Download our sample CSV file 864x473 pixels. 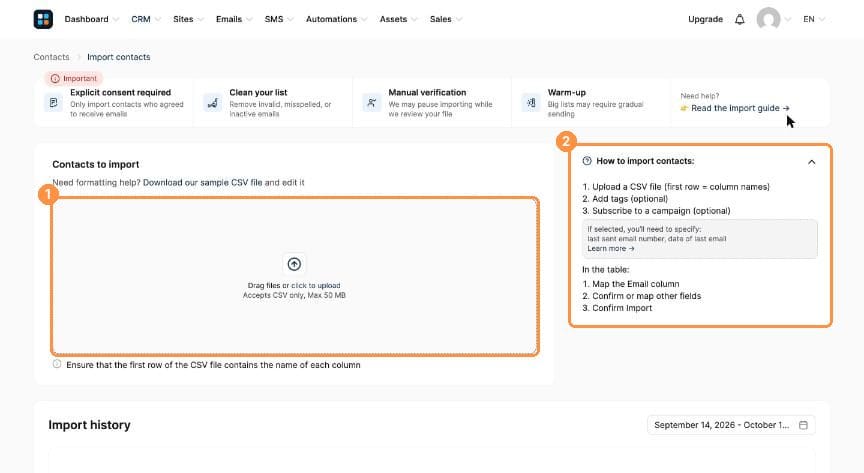tap(203, 182)
